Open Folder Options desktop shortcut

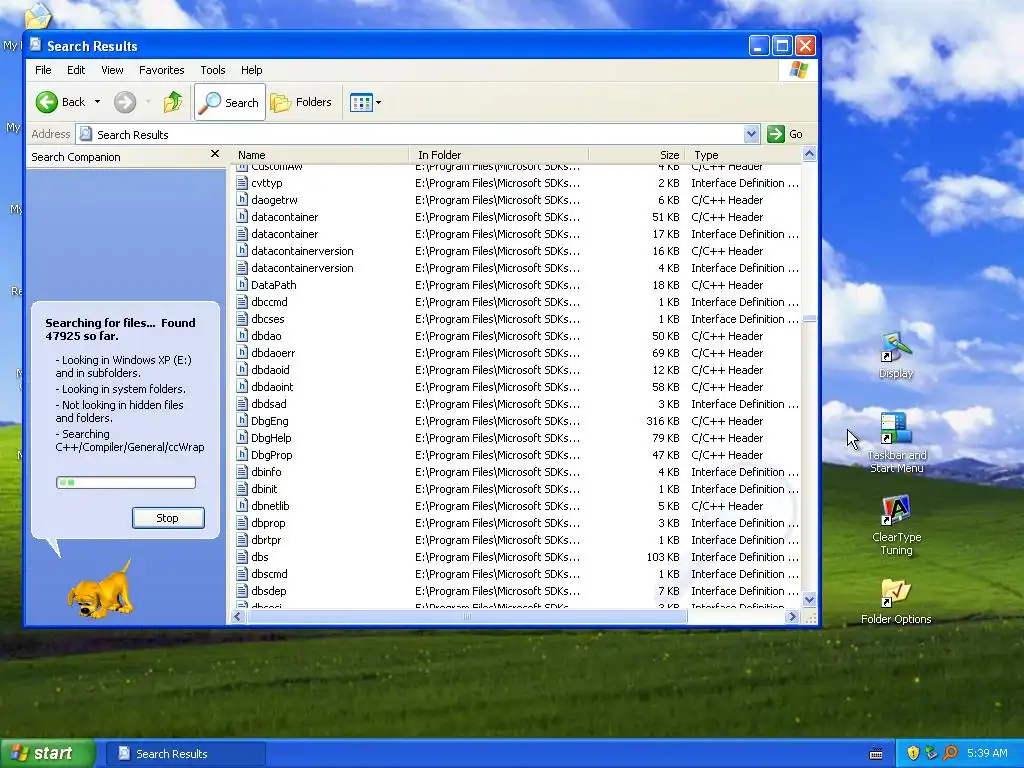(896, 601)
